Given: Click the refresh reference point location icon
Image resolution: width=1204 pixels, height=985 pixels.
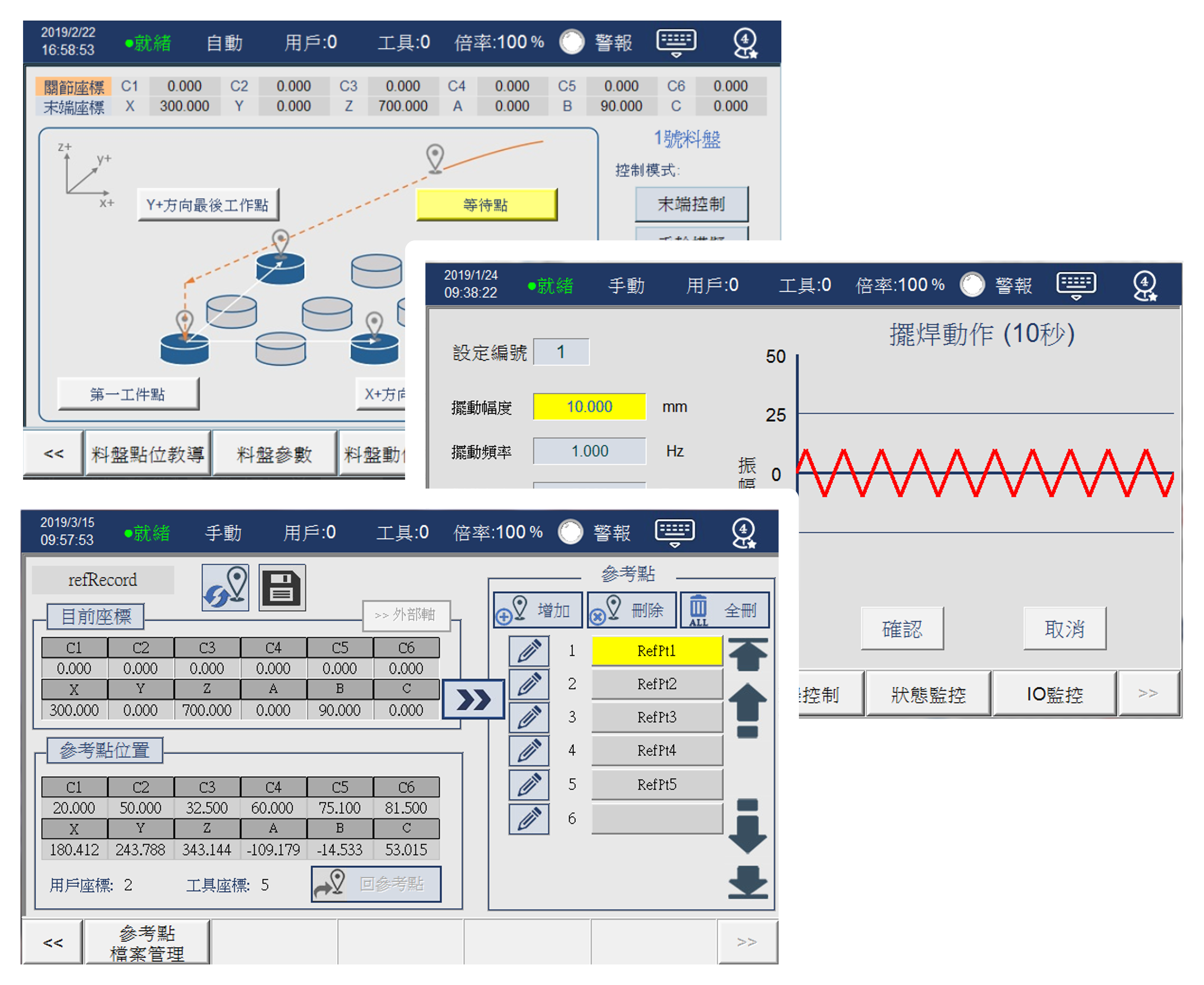Looking at the screenshot, I should (x=225, y=587).
